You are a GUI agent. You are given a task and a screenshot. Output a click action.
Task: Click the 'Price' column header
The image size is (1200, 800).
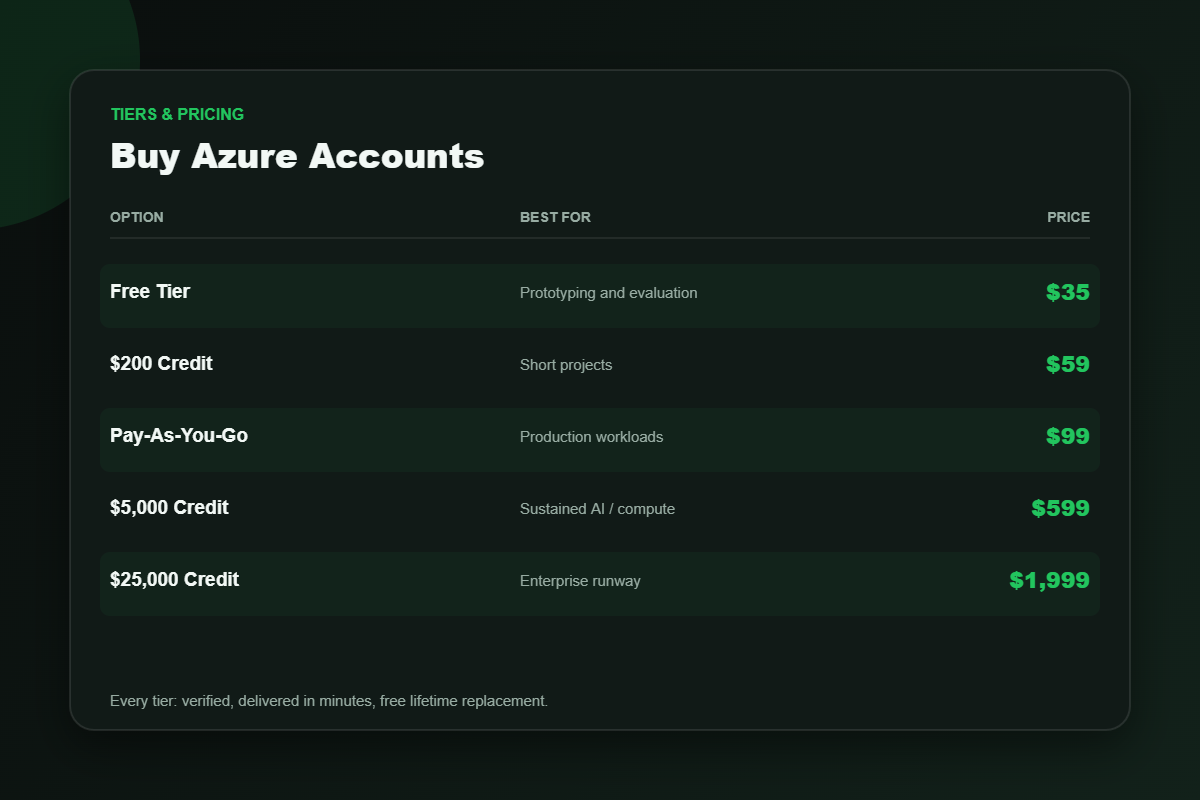1069,217
